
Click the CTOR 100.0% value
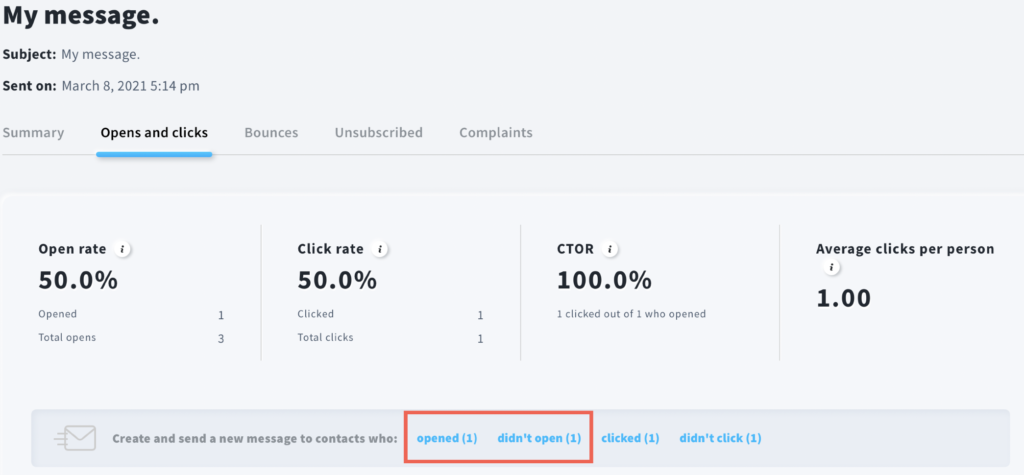(604, 280)
